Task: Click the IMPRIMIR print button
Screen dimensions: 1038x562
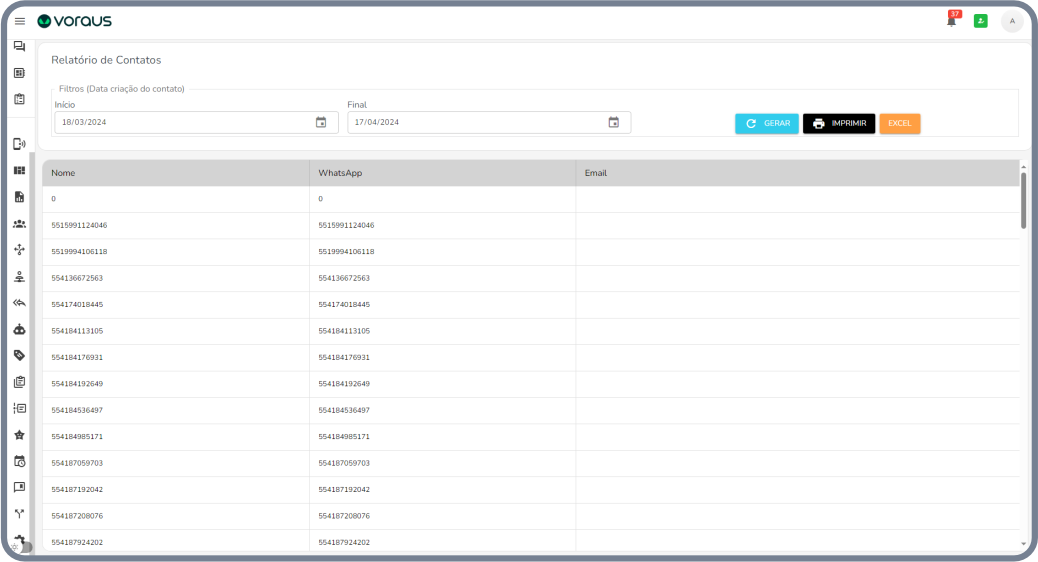Action: tap(838, 124)
